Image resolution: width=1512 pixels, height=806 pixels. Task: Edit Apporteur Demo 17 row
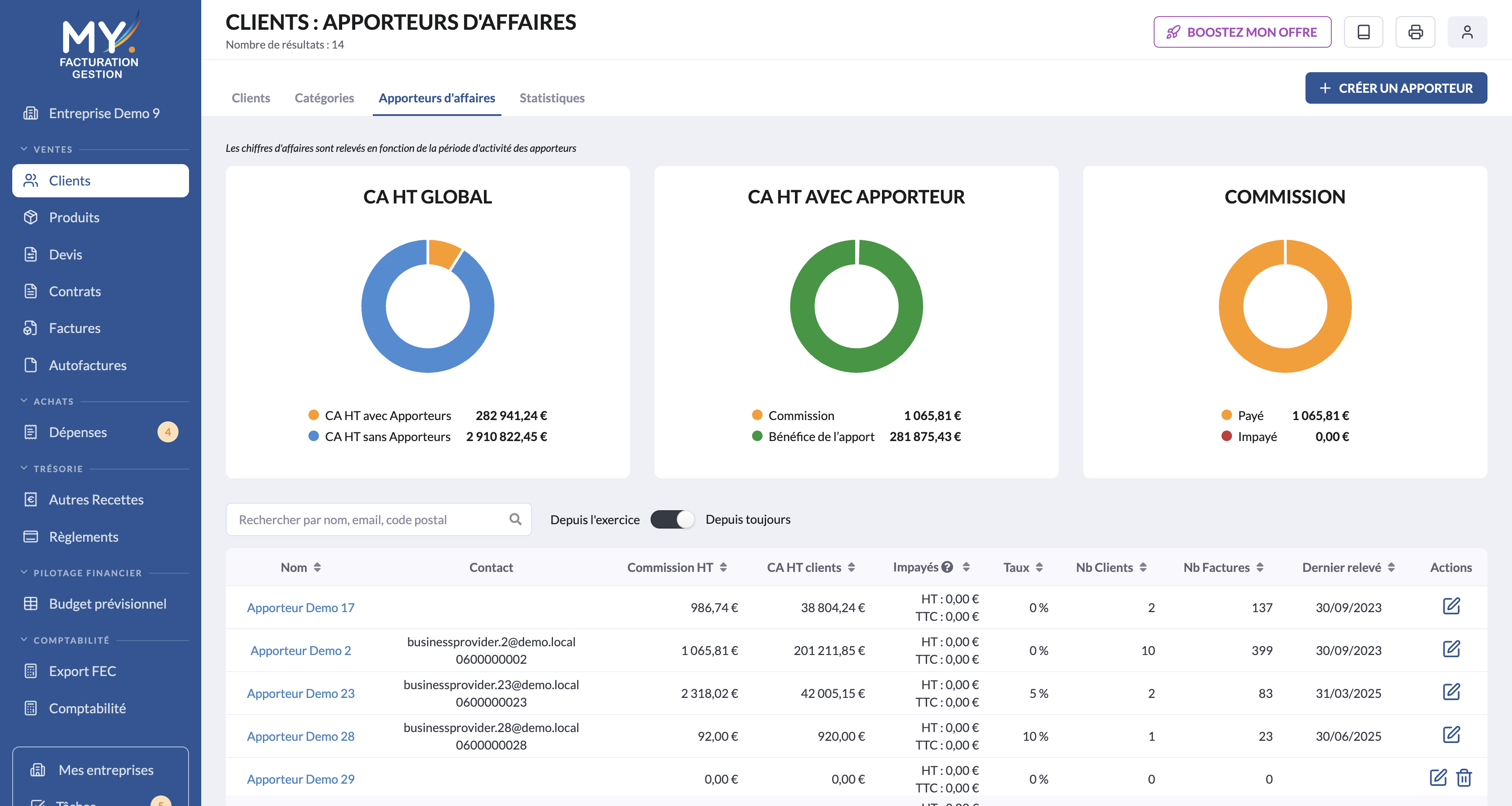1451,606
